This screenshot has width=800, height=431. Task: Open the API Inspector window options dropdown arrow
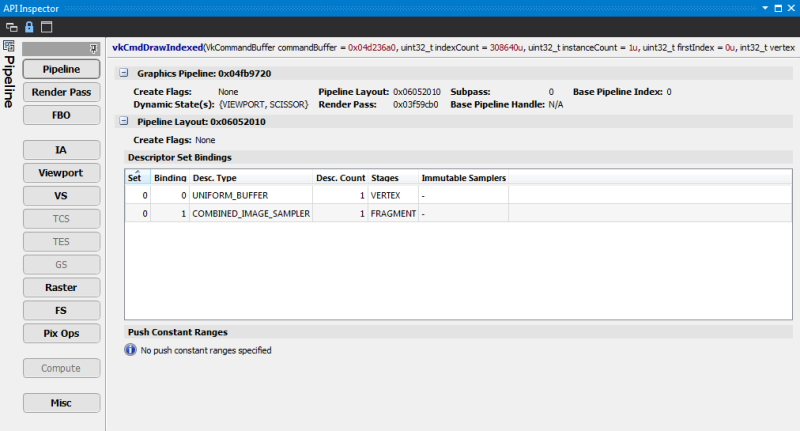pos(767,7)
